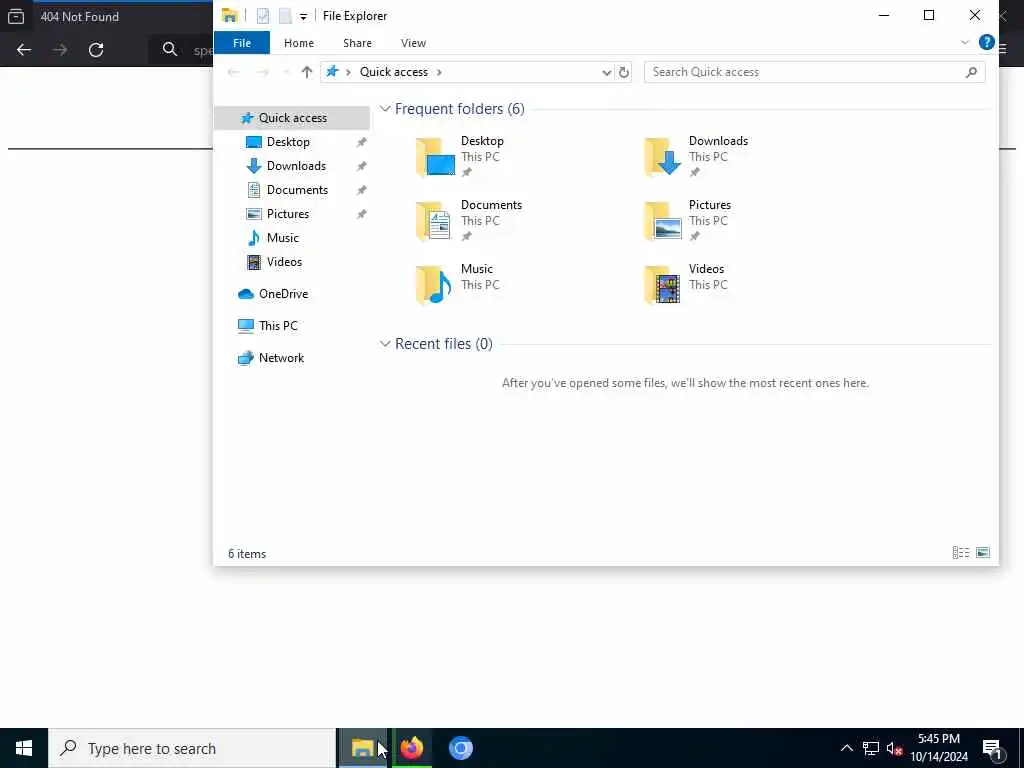Show hidden system tray icons
This screenshot has height=768, width=1024.
pos(846,748)
